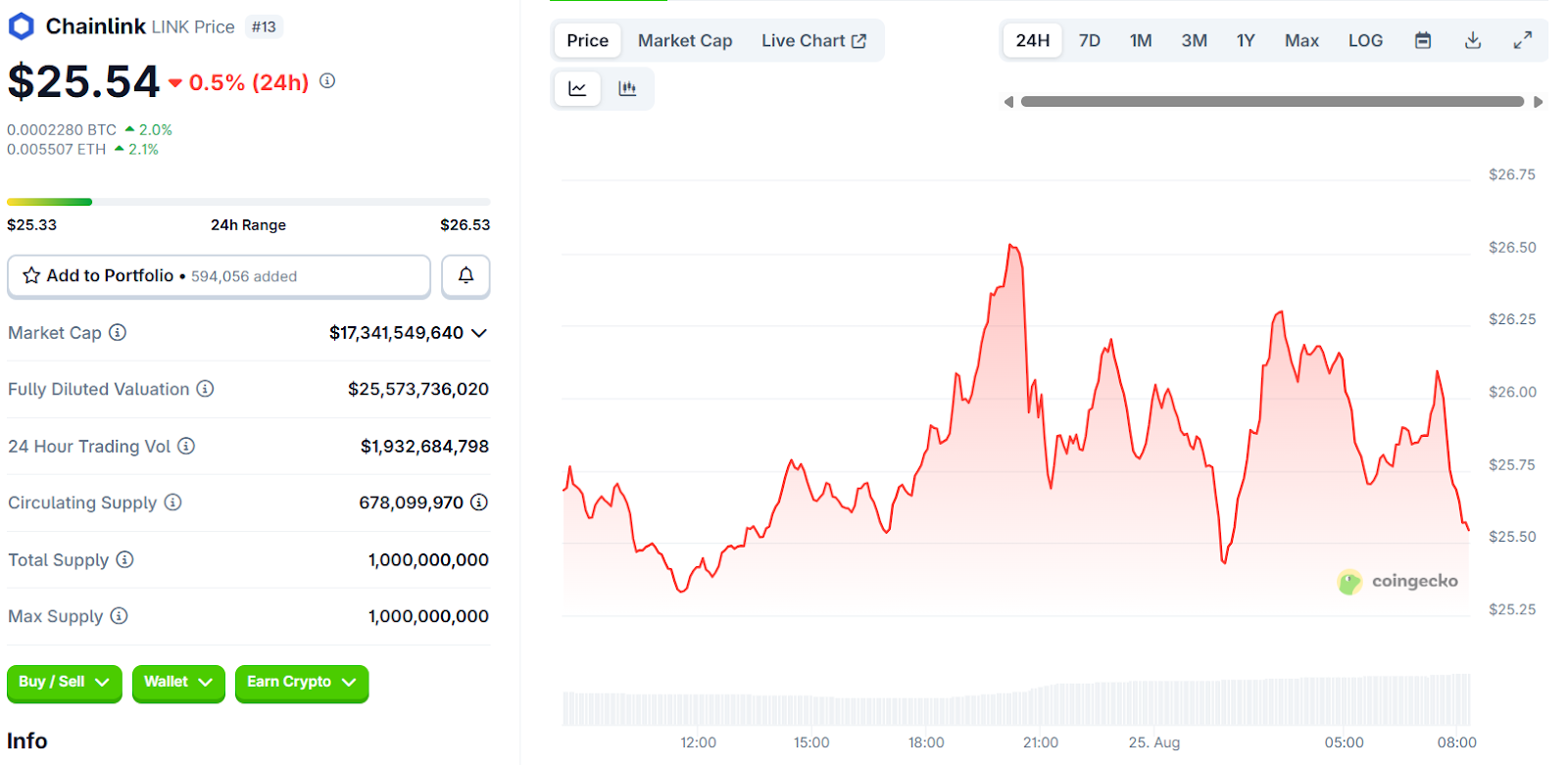Open the Live Chart tab
This screenshot has height=765, width=1568.
click(x=812, y=40)
